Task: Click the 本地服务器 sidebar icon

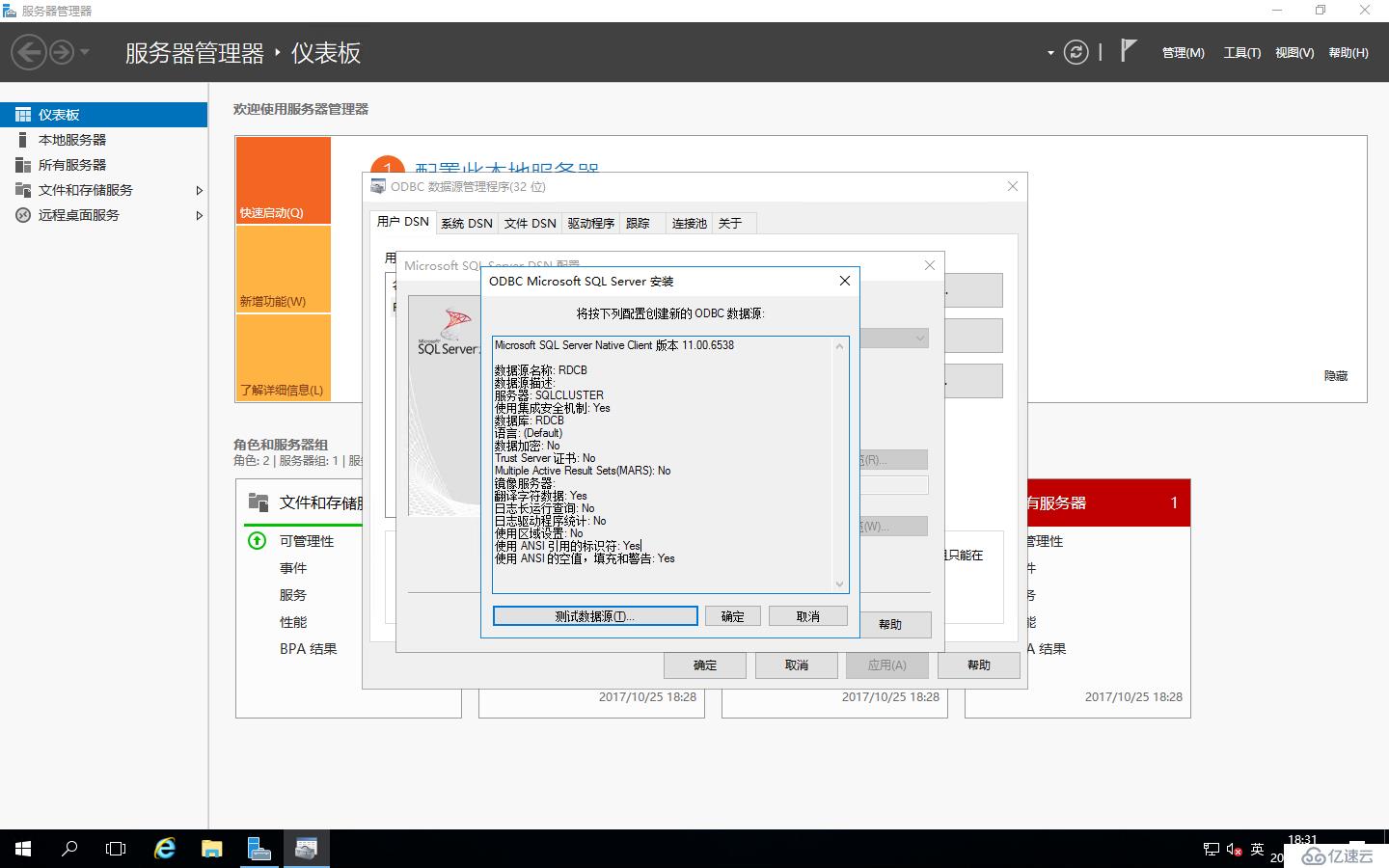Action: (x=23, y=140)
